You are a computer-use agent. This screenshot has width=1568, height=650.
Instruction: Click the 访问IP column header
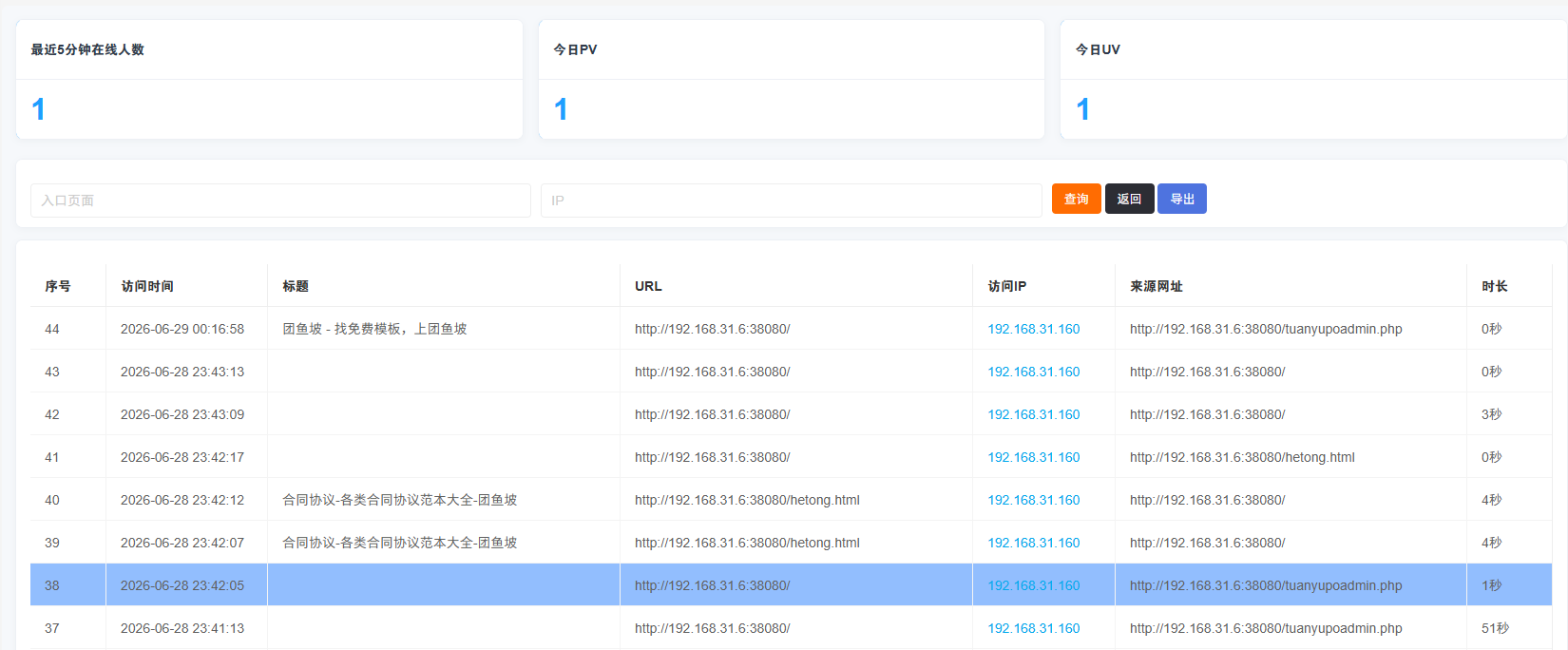[1007, 286]
